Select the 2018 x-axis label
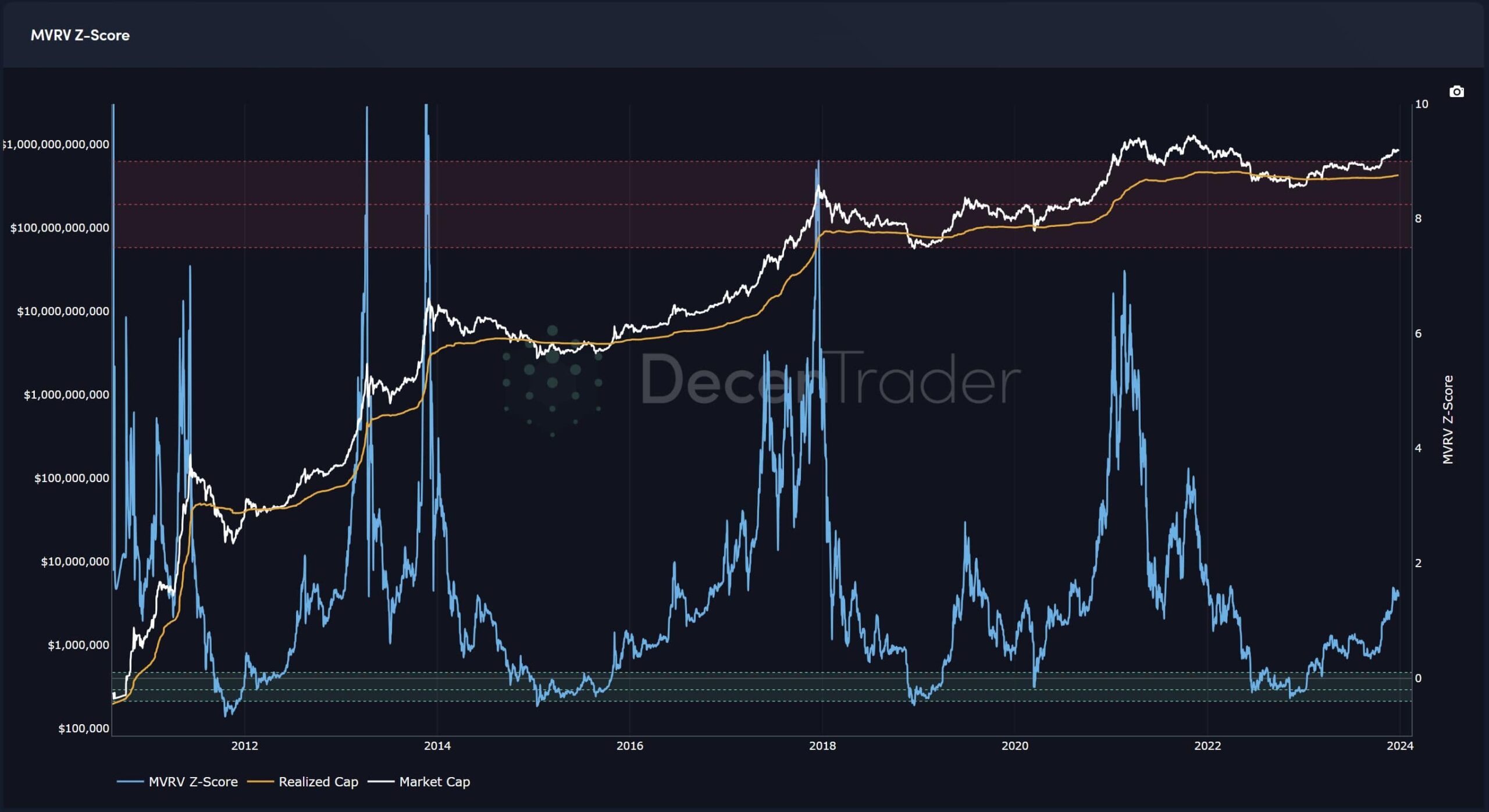Viewport: 1489px width, 812px height. point(822,746)
